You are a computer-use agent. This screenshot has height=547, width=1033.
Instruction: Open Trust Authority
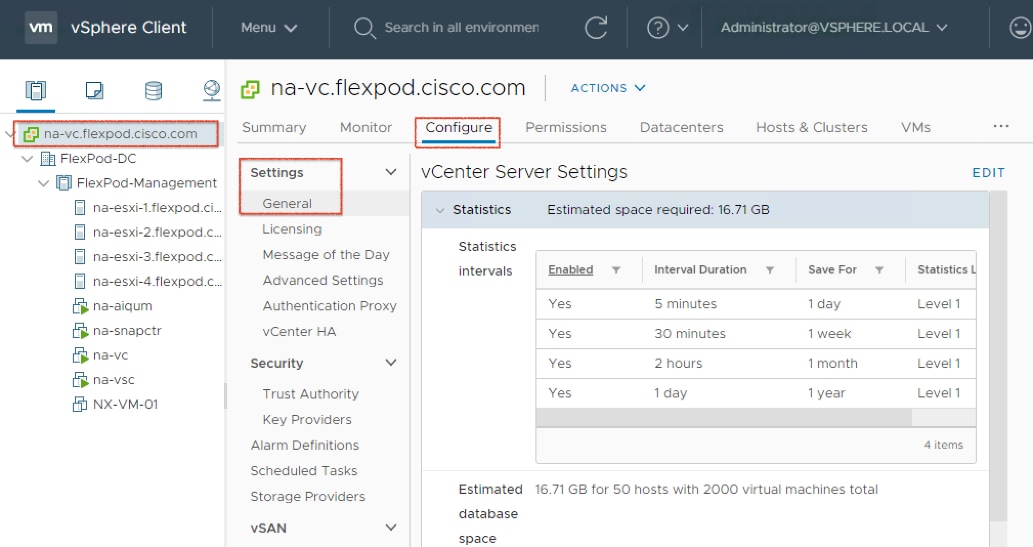click(310, 394)
